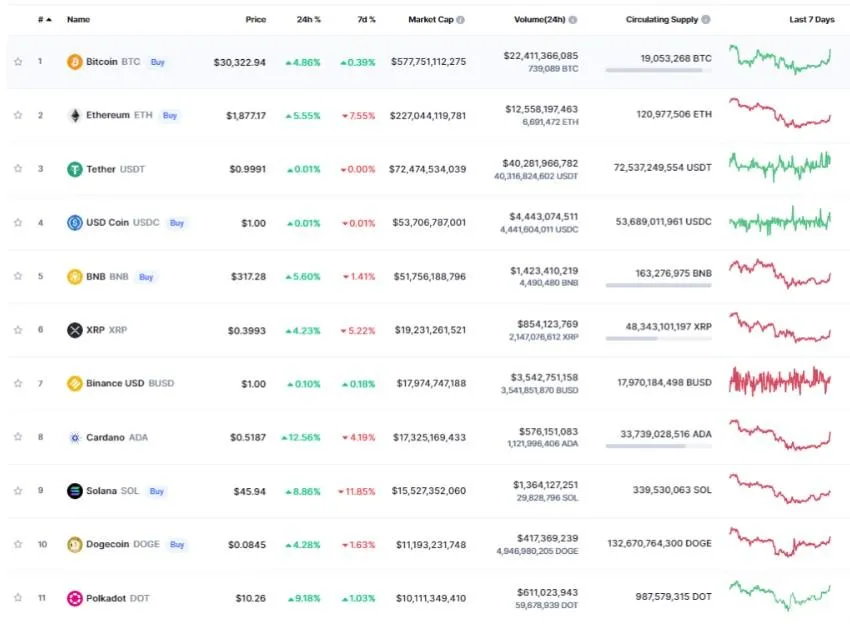Click the Dogecoin logo icon

point(74,545)
